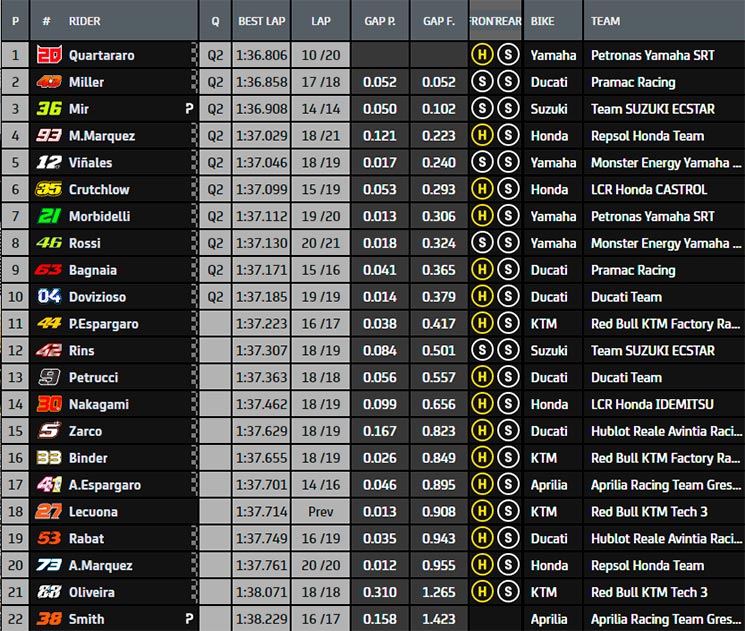This screenshot has width=745, height=631.
Task: Click gap value 0.310 for Oliveira
Action: tap(380, 592)
